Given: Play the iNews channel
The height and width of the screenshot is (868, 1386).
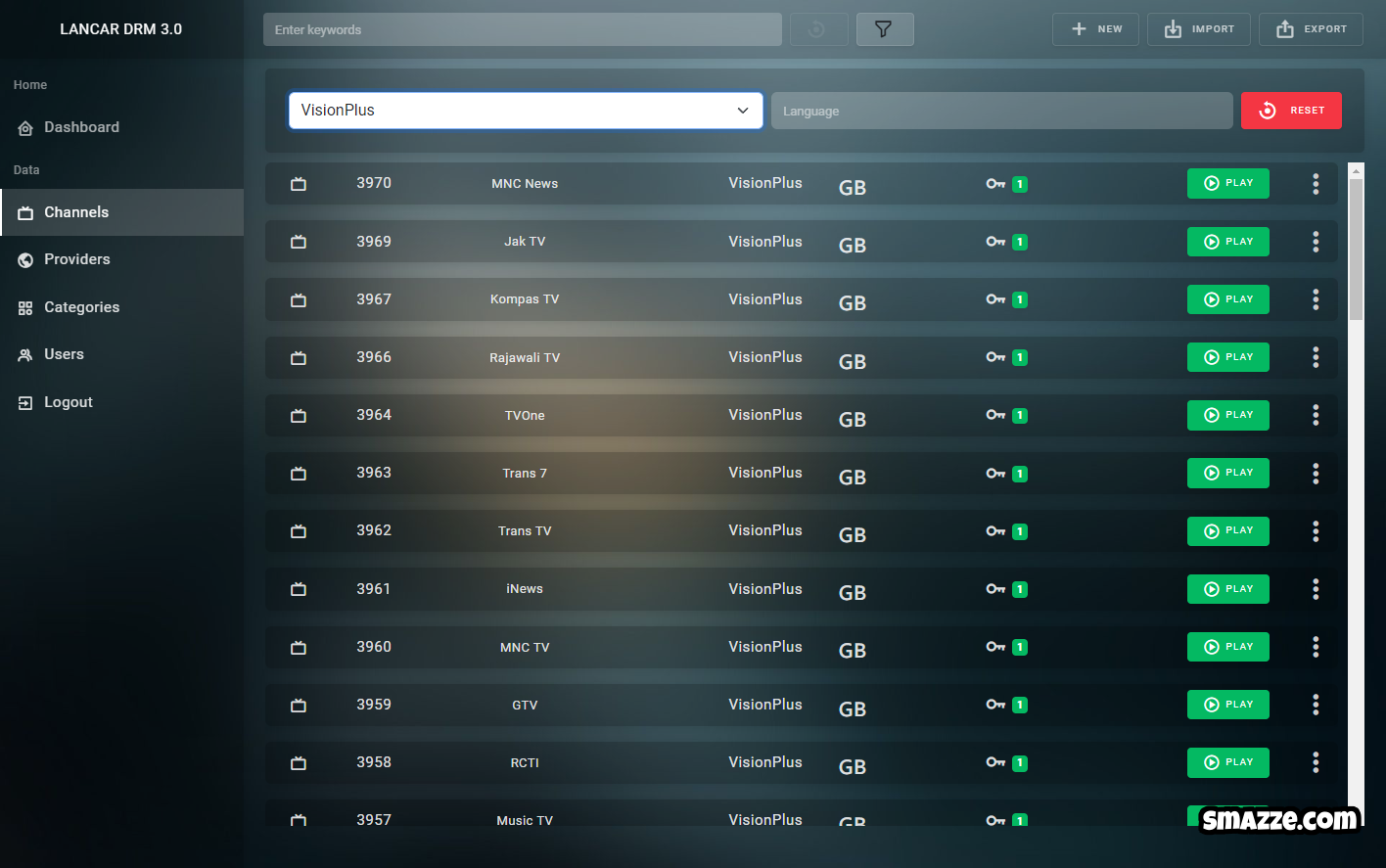Looking at the screenshot, I should 1227,589.
